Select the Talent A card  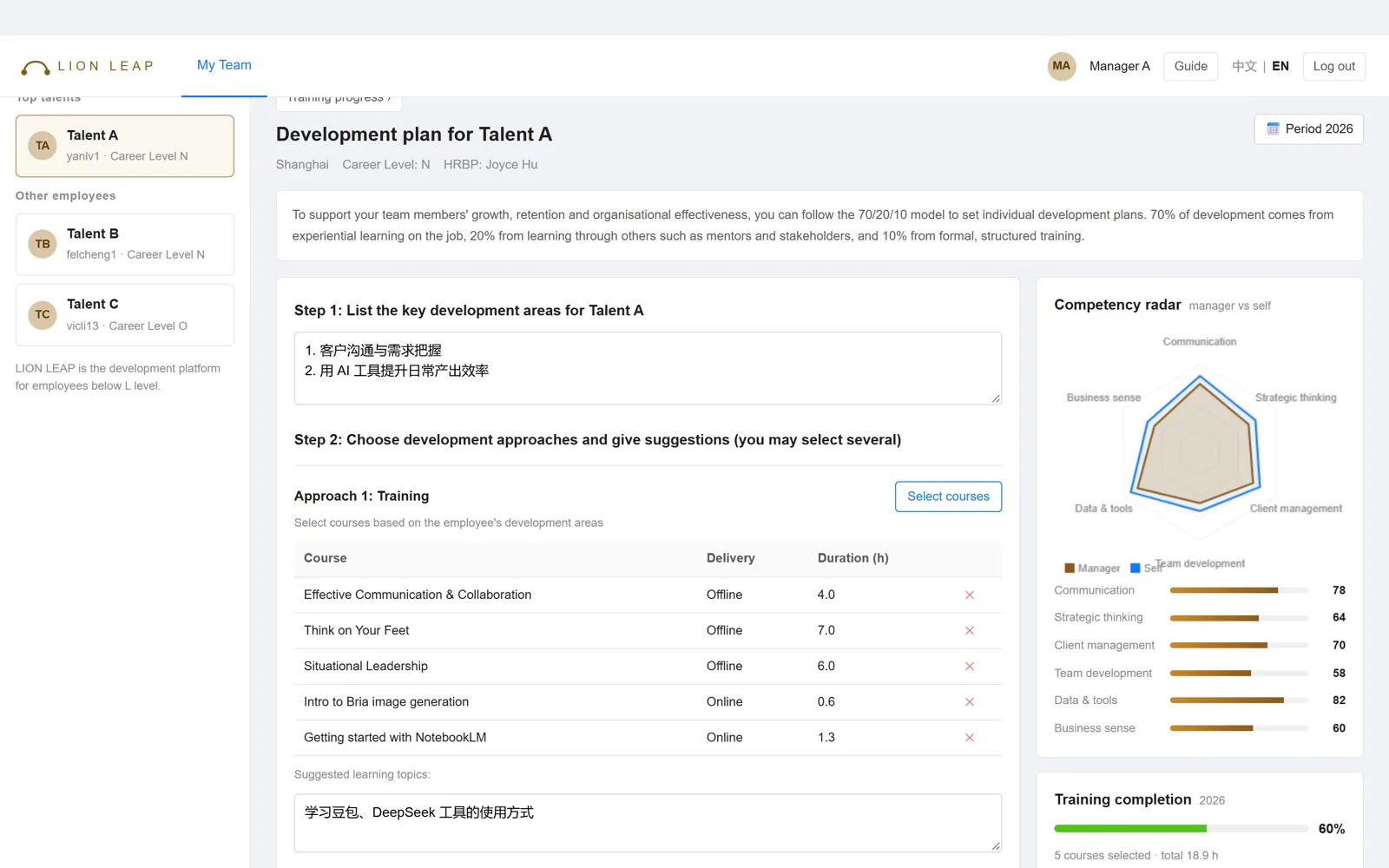coord(125,146)
